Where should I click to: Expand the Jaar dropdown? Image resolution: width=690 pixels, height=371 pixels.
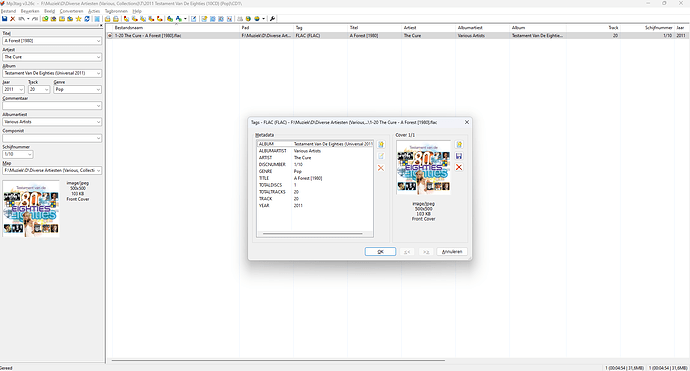point(21,90)
